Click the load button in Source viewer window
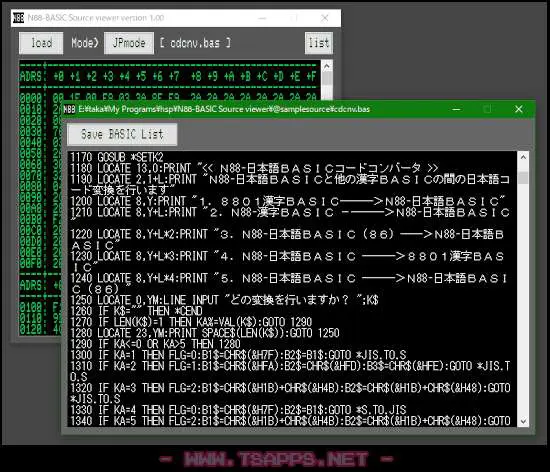Viewport: 550px width, 472px height. (41, 43)
